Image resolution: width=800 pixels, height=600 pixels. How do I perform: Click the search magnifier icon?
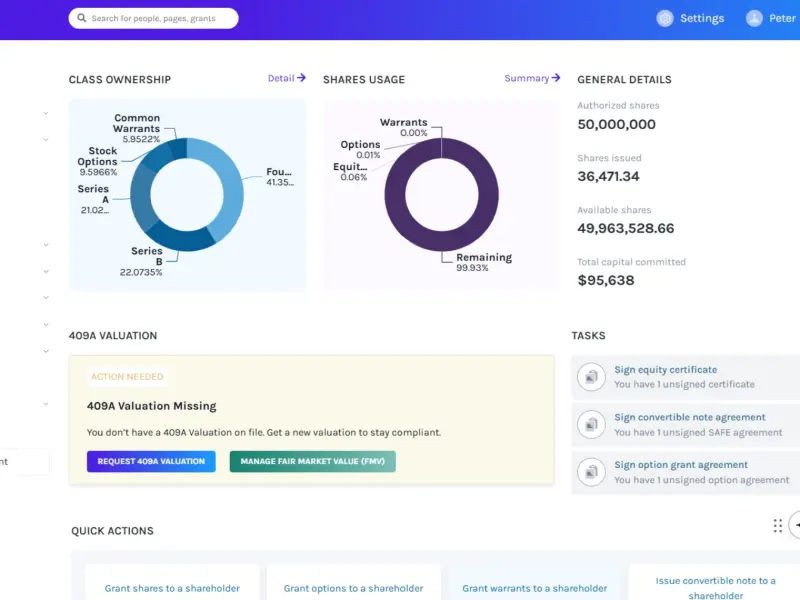[82, 18]
